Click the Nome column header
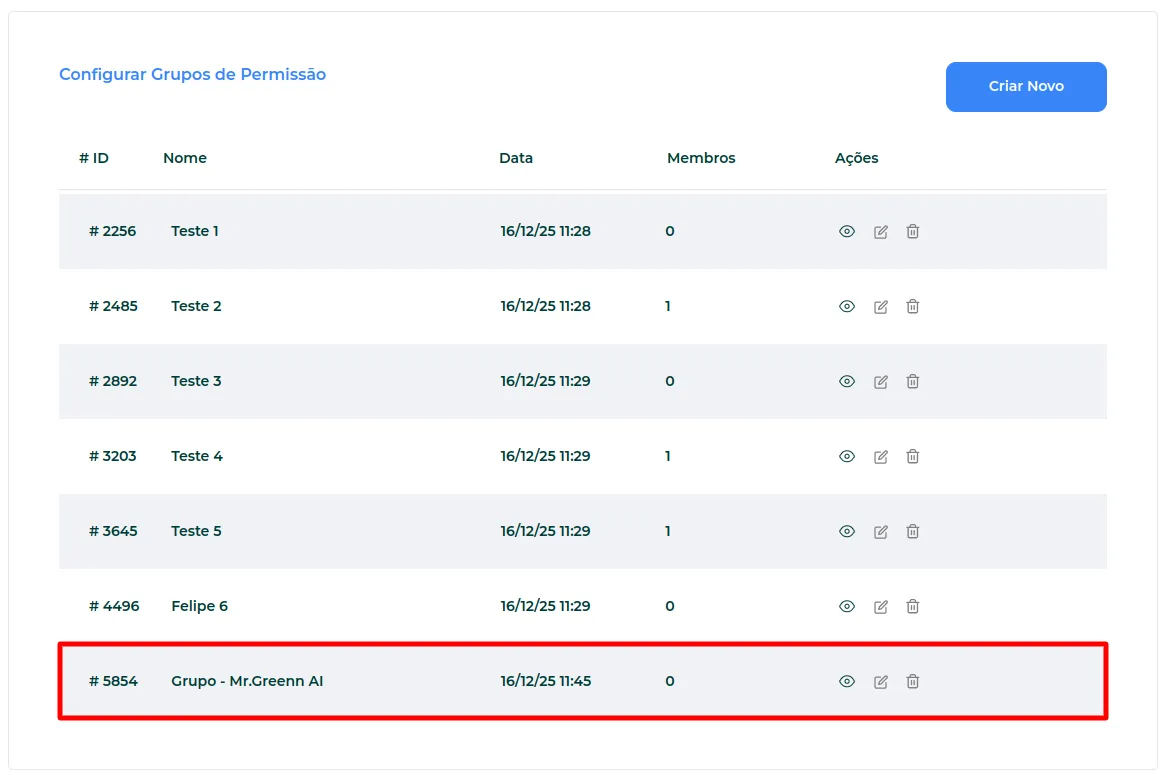The width and height of the screenshot is (1165, 780). (x=185, y=158)
